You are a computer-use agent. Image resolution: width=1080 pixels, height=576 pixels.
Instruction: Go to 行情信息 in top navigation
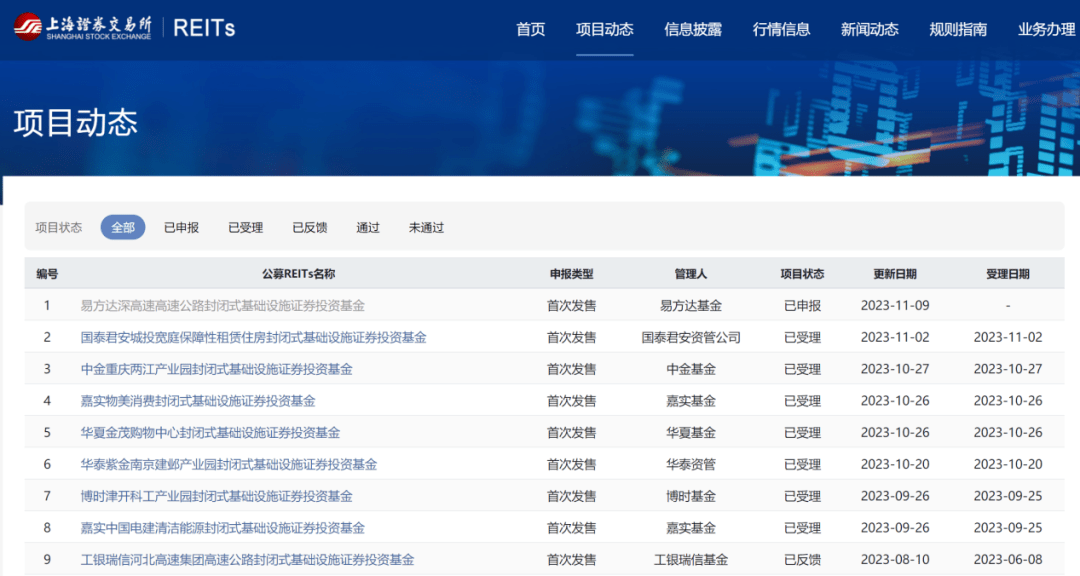click(781, 29)
